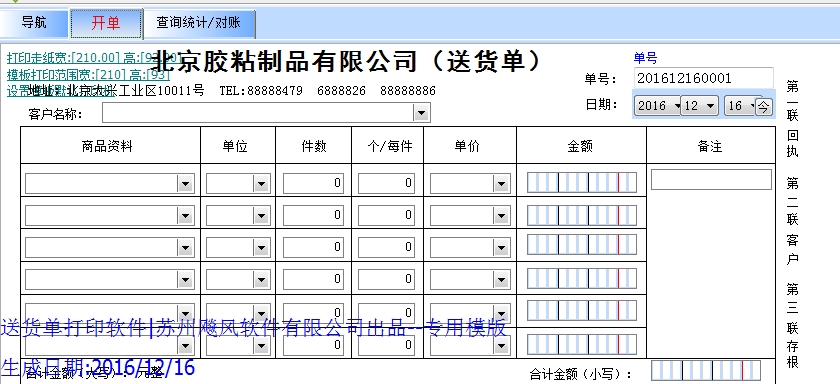This screenshot has width=840, height=384.
Task: Open the fourth row 单价 price dropdown
Action: tap(501, 279)
